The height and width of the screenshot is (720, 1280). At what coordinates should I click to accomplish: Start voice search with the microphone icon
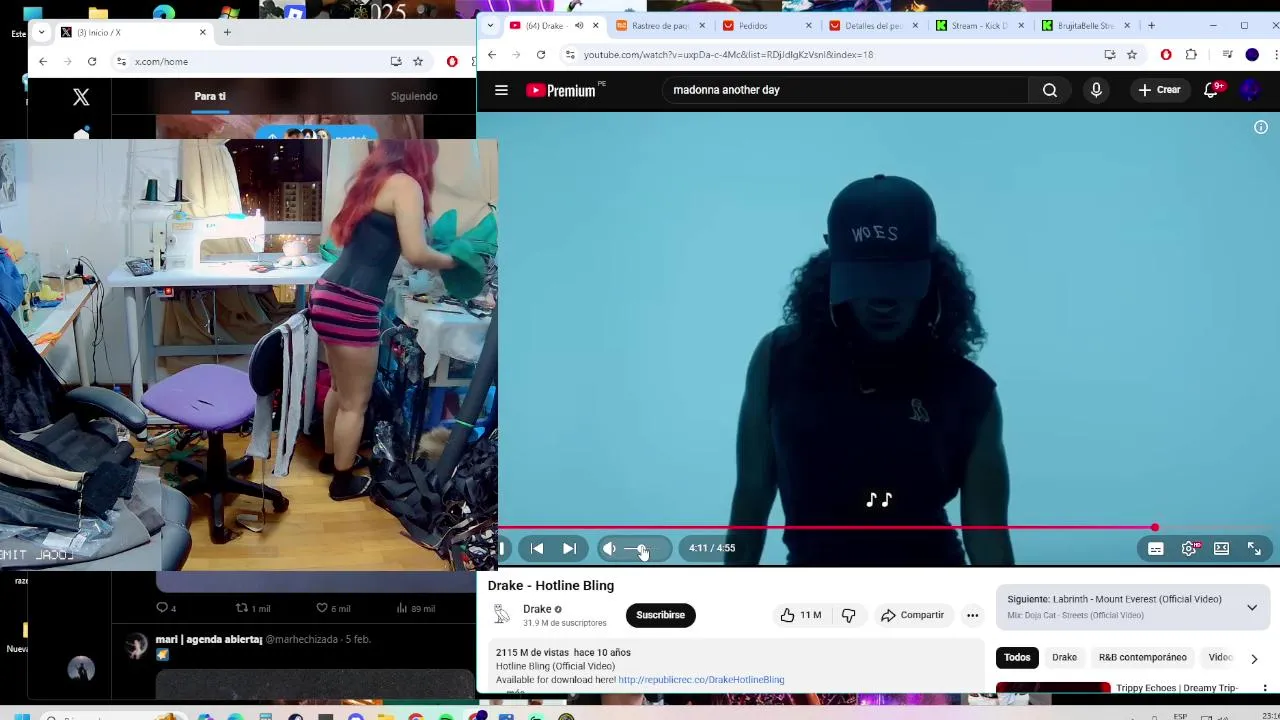1096,90
